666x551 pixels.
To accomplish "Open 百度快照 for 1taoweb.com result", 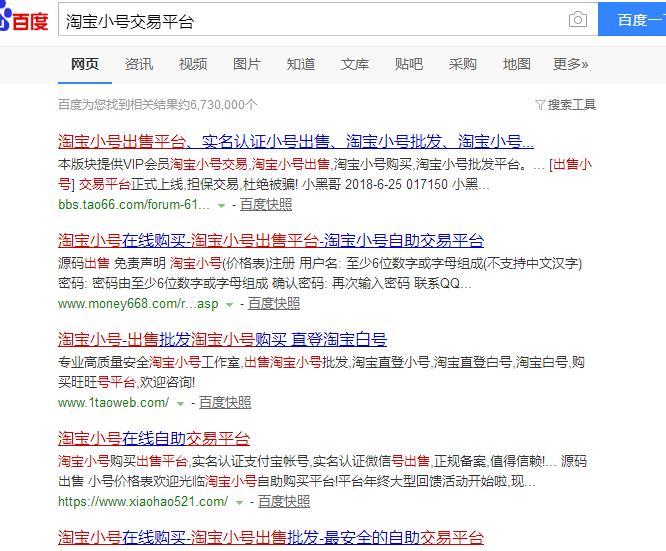I will point(225,403).
